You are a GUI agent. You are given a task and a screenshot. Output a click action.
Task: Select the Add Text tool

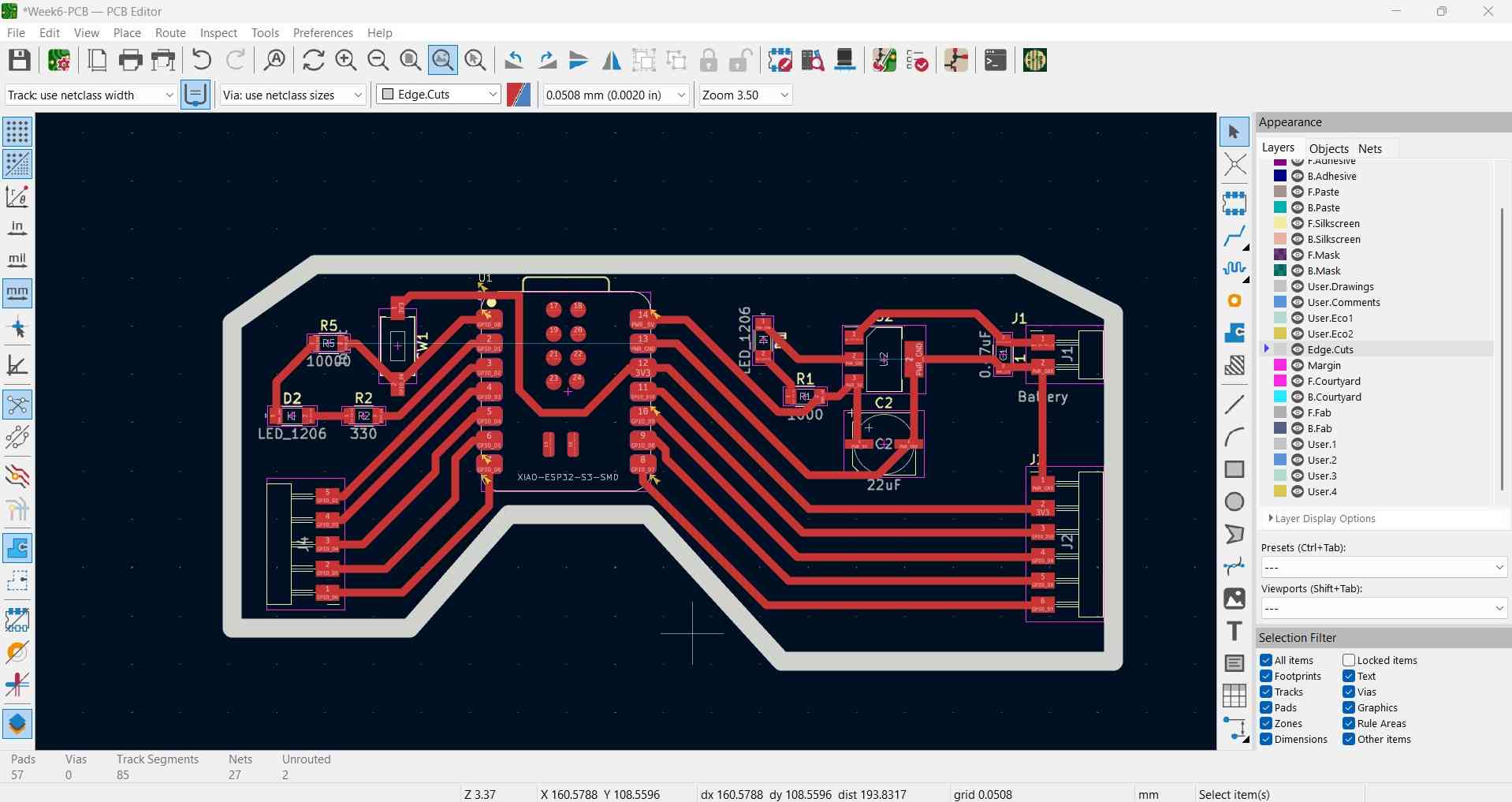coord(1235,631)
